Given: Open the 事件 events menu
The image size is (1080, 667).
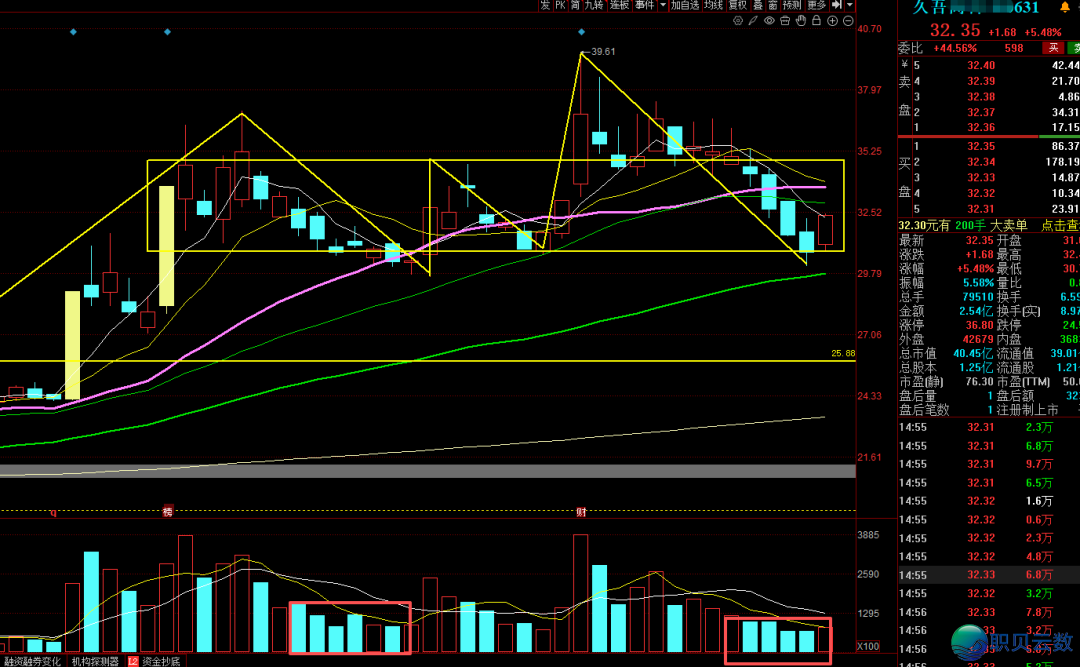Looking at the screenshot, I should pos(645,5).
